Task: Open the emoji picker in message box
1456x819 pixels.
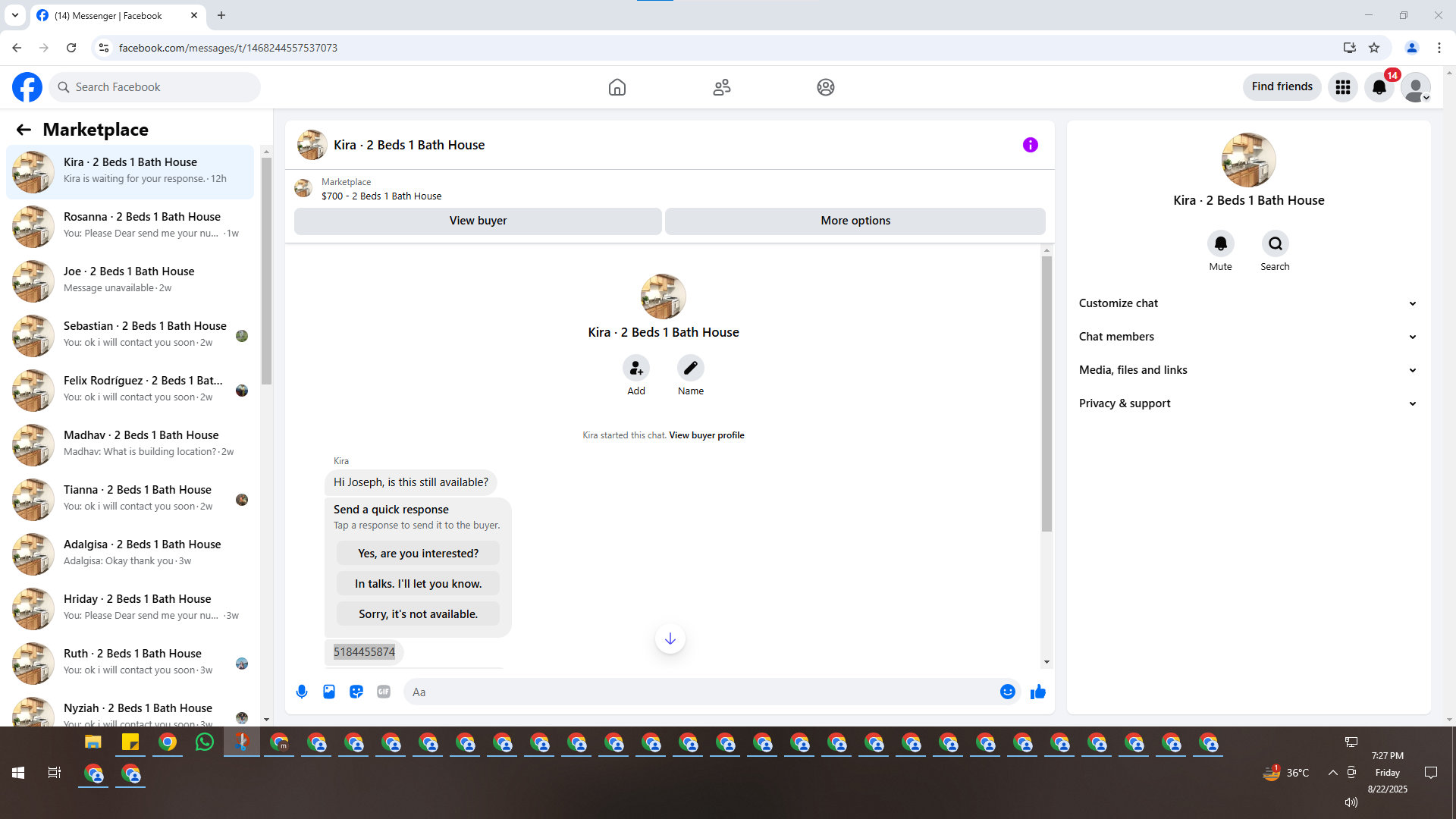Action: coord(1007,692)
